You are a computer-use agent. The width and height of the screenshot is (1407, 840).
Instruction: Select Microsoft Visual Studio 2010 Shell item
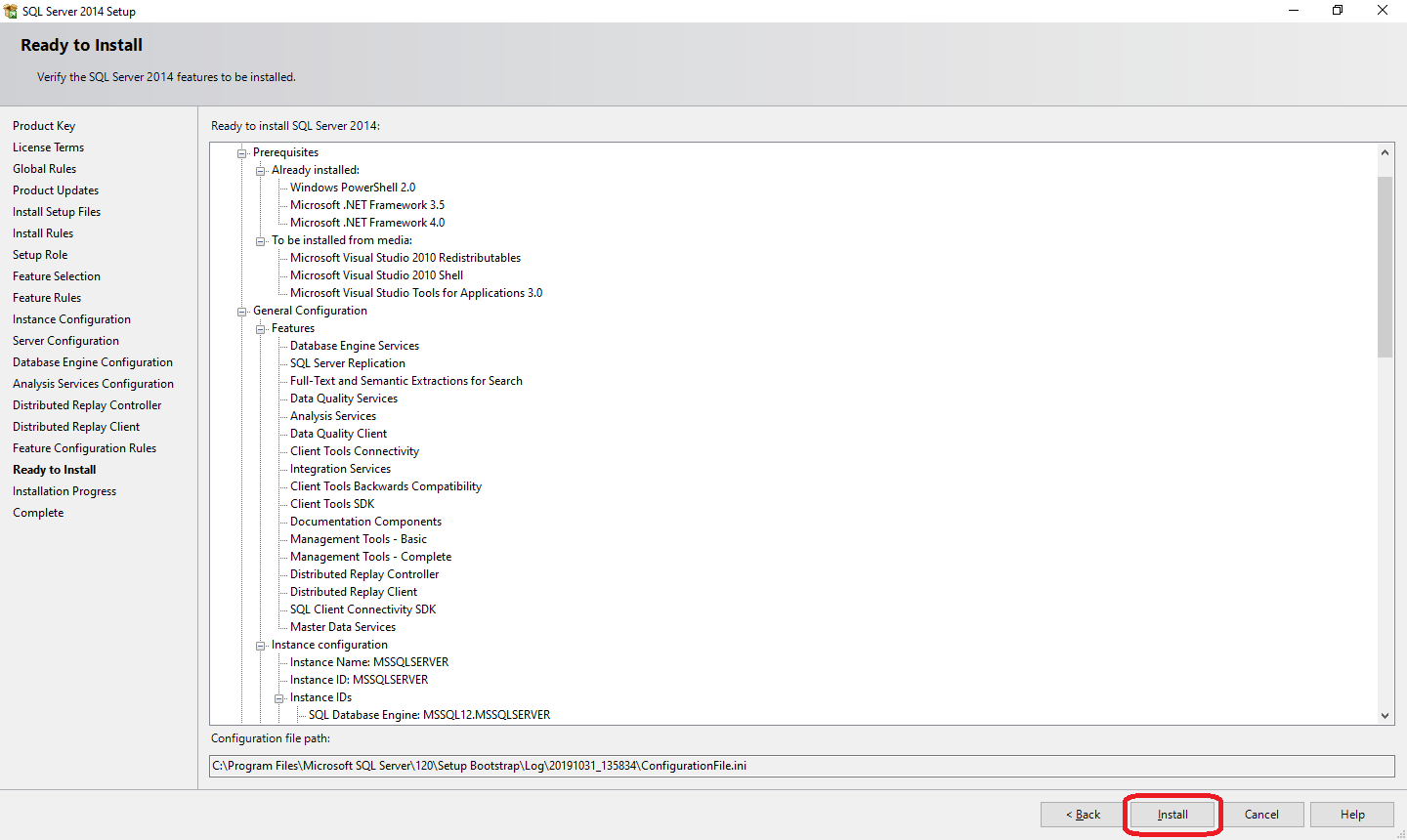(376, 275)
